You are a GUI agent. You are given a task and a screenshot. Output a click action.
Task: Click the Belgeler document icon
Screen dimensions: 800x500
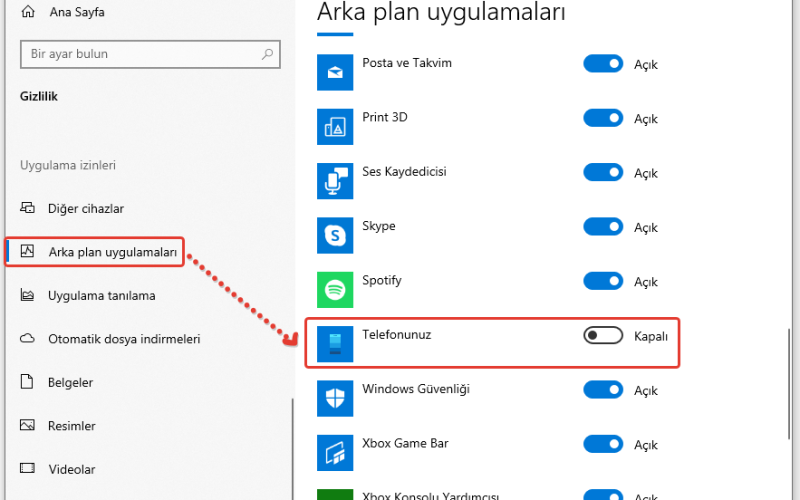coord(27,382)
